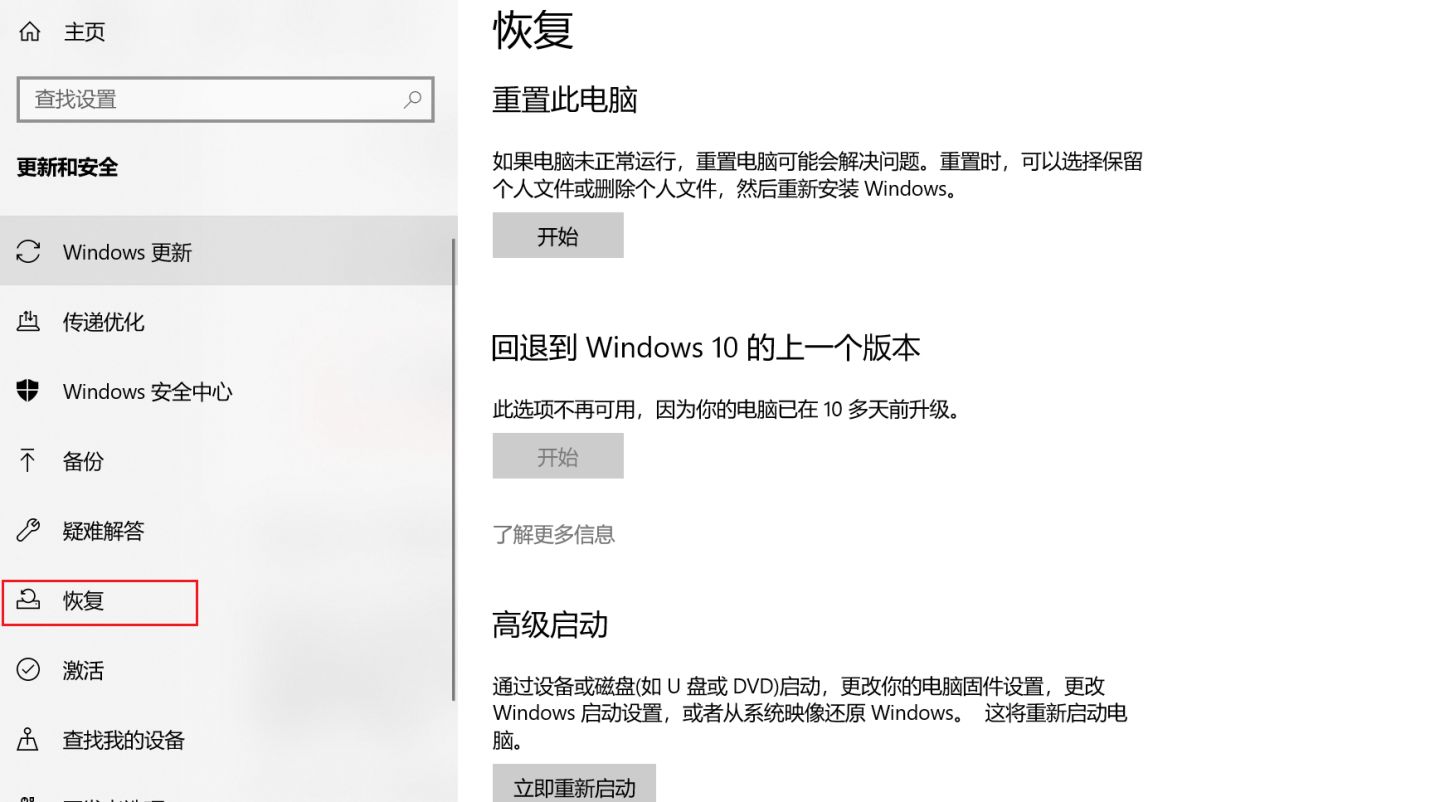Click the 查找我的设备 icon

point(28,740)
